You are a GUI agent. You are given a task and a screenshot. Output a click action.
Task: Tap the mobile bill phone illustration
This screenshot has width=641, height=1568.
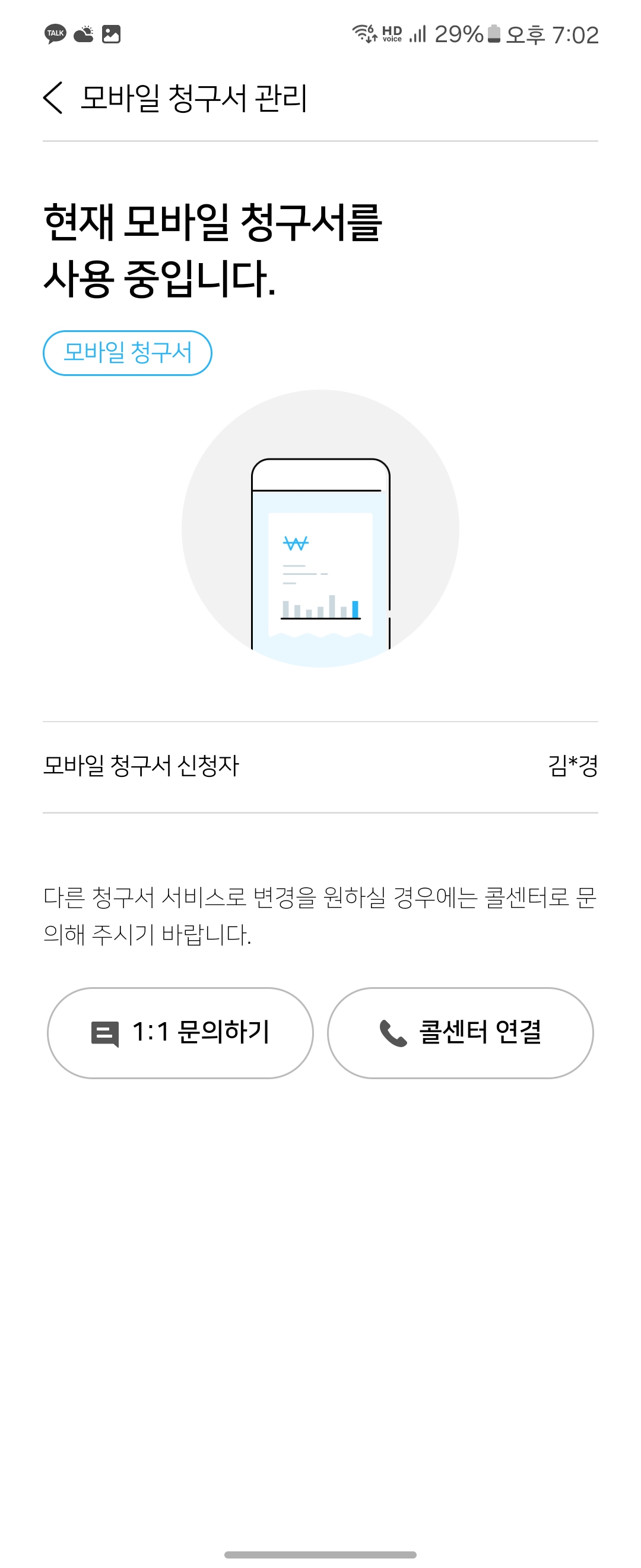320,554
